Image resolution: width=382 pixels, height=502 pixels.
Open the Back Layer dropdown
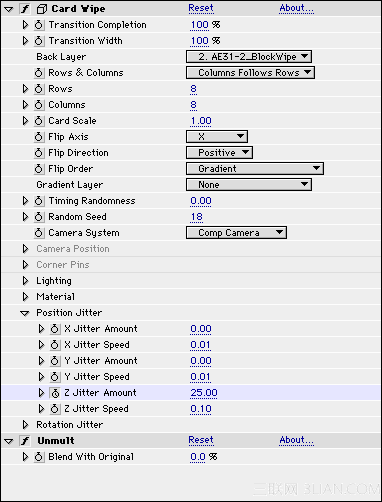(249, 57)
